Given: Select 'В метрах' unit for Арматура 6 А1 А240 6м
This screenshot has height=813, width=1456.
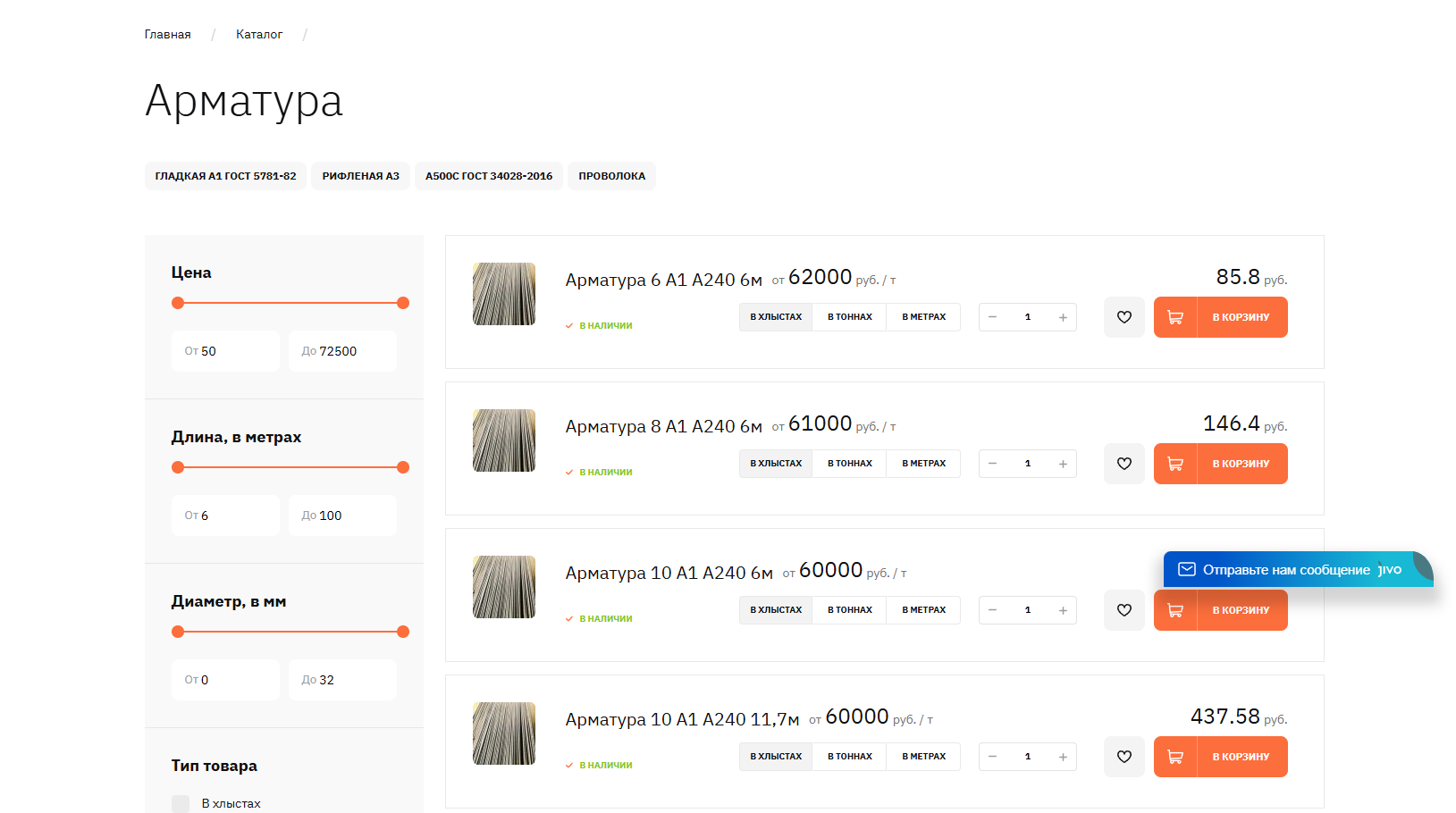Looking at the screenshot, I should coord(923,317).
